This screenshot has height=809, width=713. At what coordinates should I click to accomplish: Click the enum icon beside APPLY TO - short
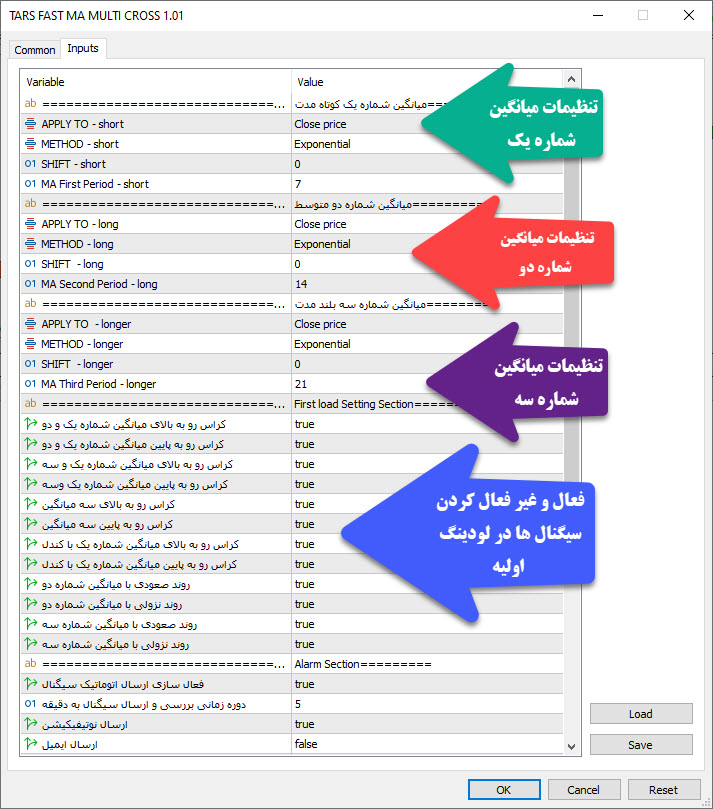coord(30,124)
